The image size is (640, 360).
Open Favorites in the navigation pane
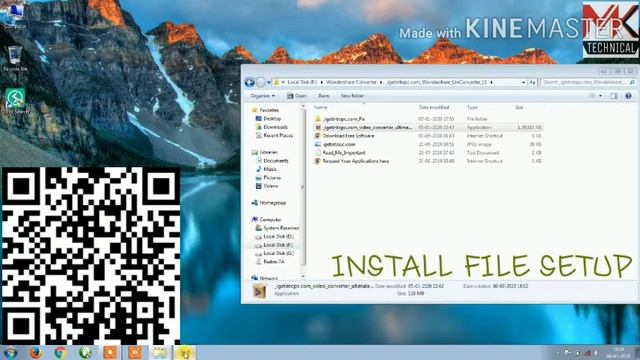(269, 110)
